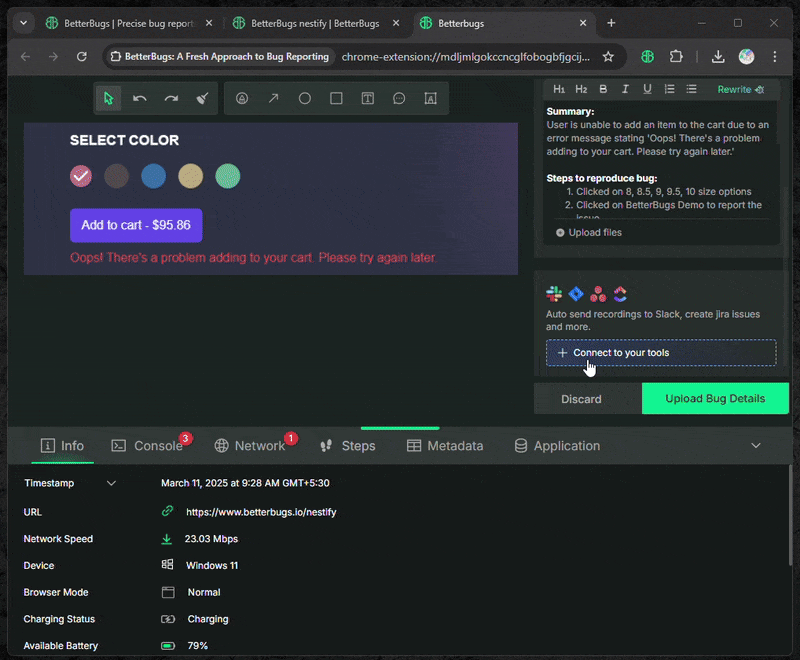Expand the Timestamp dropdown
The image size is (800, 660).
pyautogui.click(x=111, y=483)
